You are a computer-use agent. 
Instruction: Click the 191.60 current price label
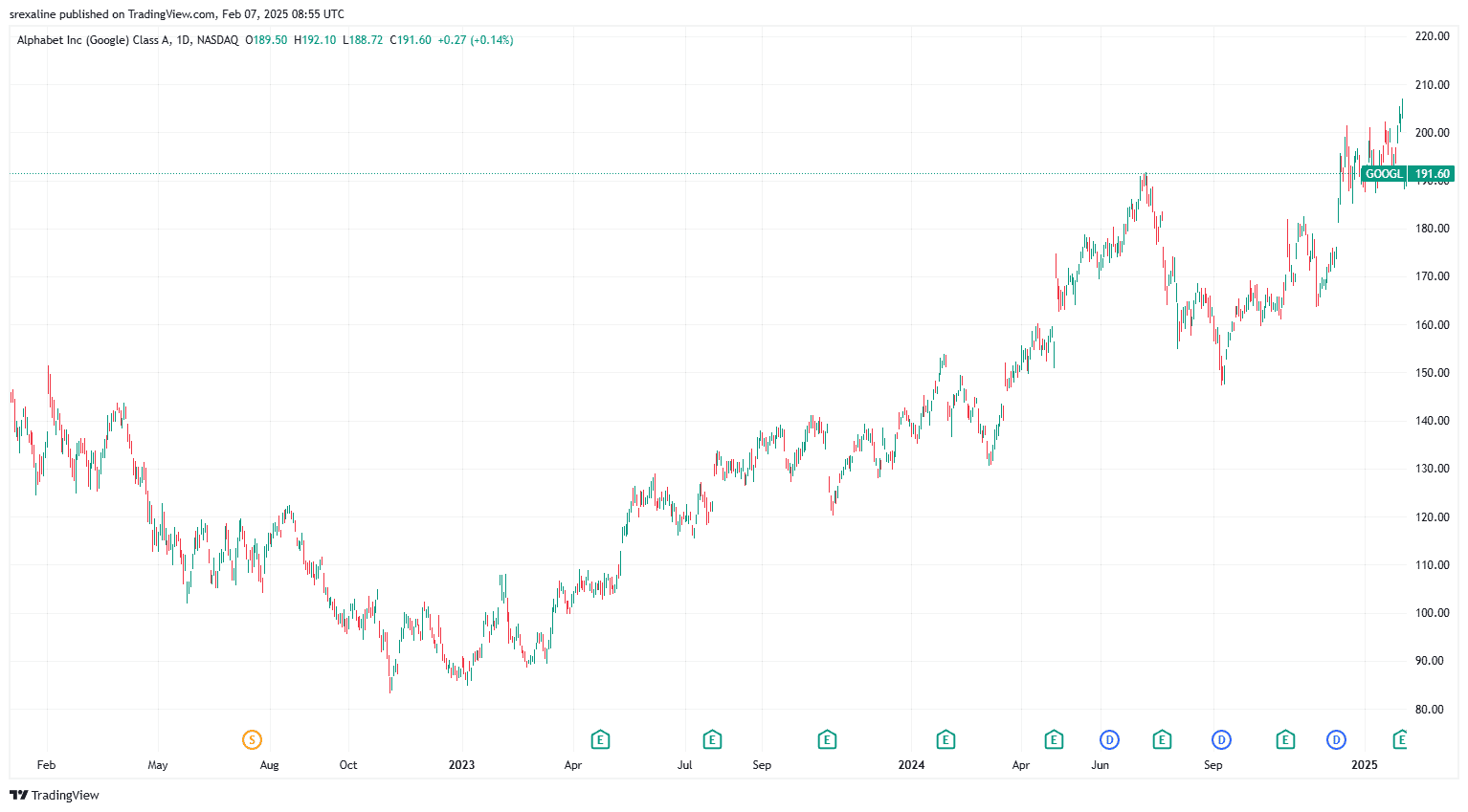click(1432, 174)
